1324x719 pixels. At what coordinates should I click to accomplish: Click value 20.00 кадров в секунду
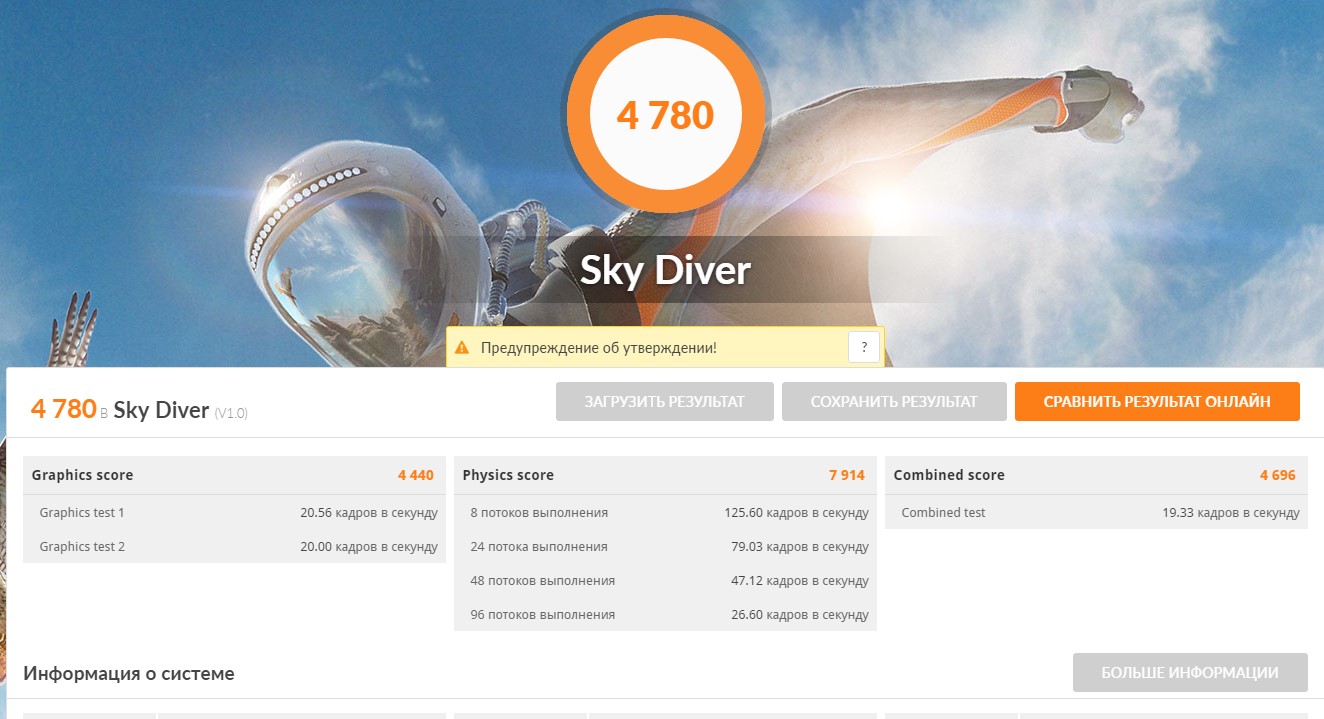(x=369, y=546)
